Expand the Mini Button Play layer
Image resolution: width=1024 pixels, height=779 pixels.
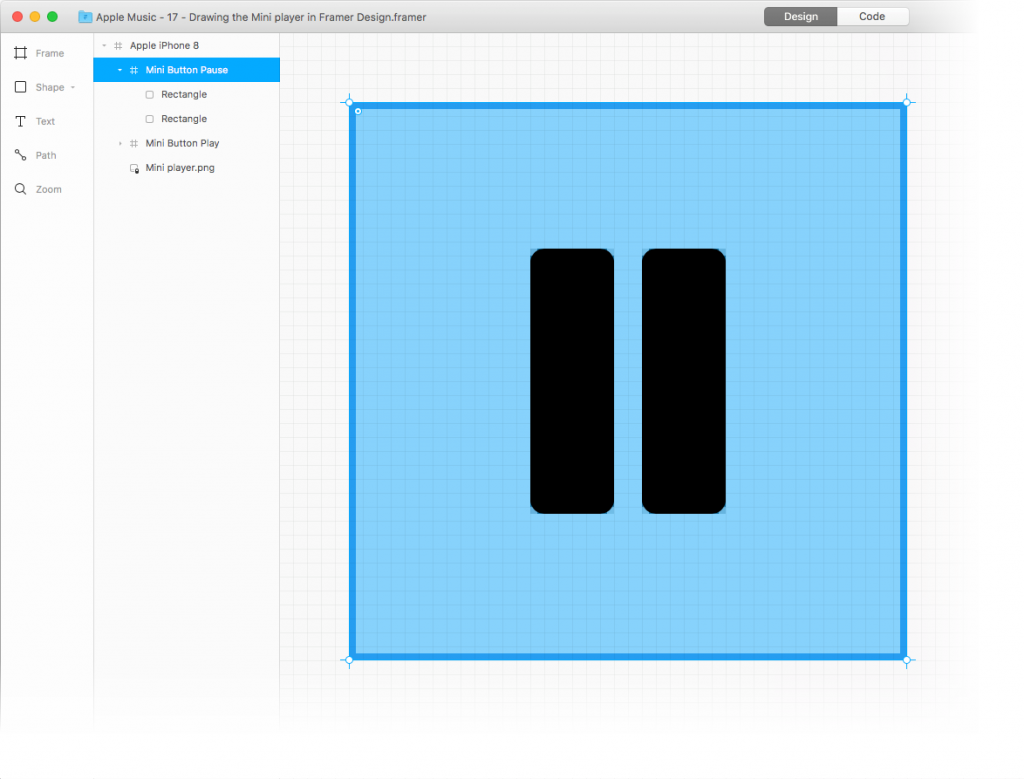(x=120, y=143)
